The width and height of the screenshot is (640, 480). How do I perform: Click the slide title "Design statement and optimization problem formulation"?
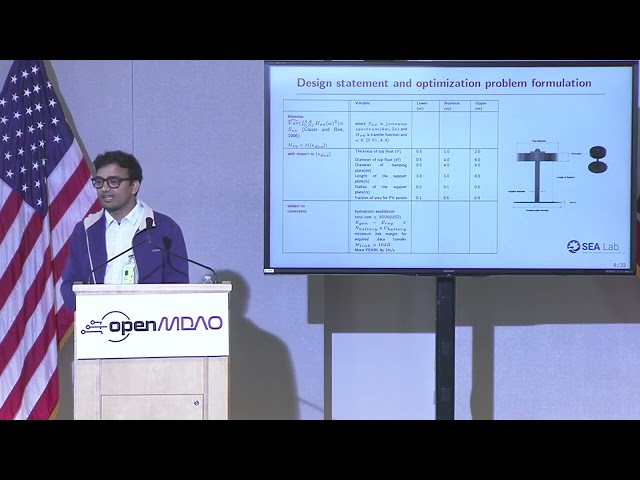[x=444, y=83]
